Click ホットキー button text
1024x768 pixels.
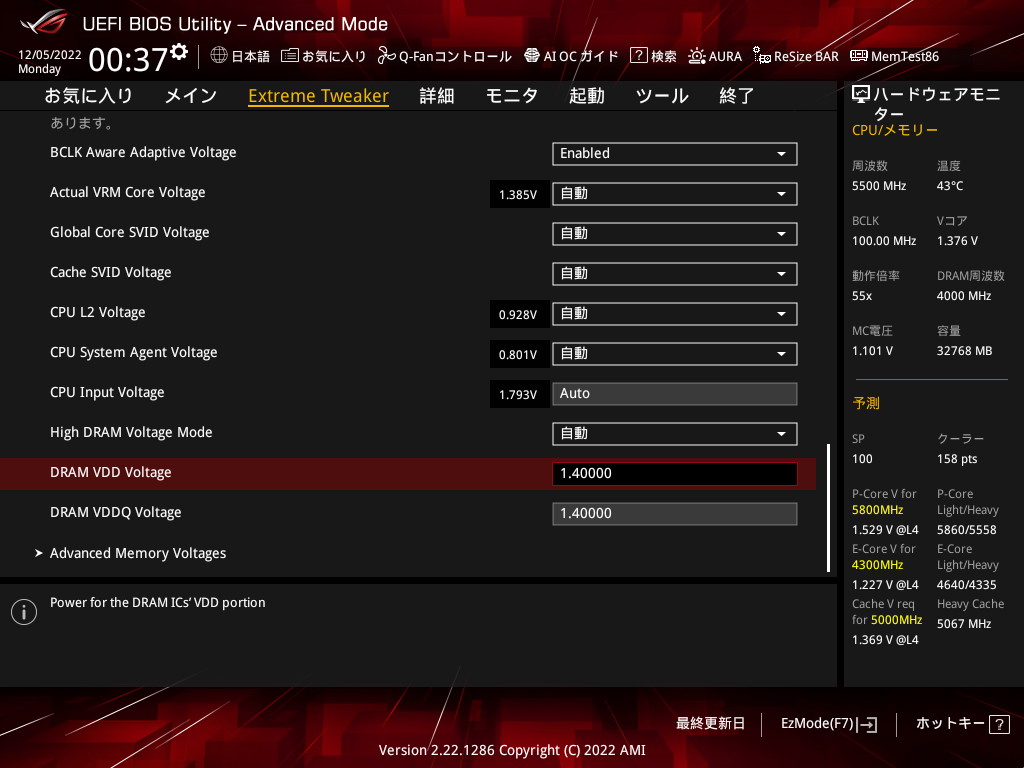(950, 724)
